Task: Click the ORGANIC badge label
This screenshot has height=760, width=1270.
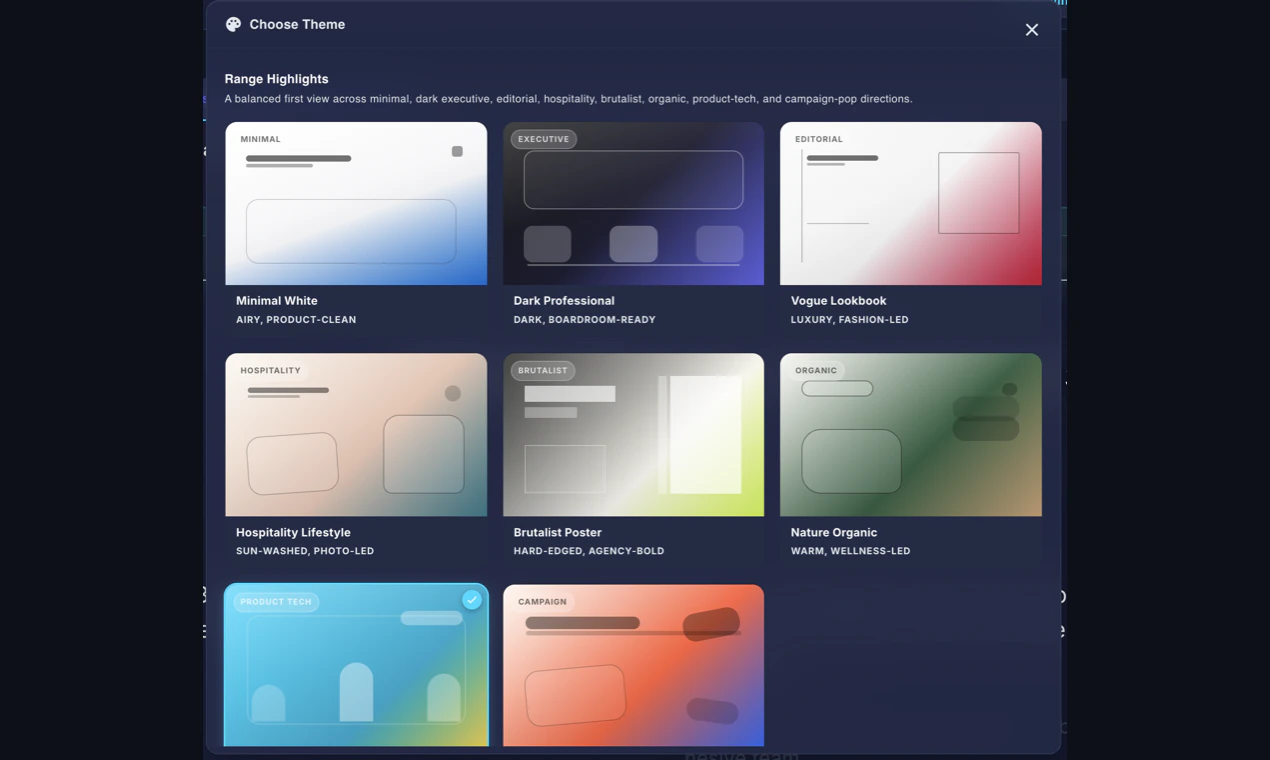Action: click(x=816, y=370)
